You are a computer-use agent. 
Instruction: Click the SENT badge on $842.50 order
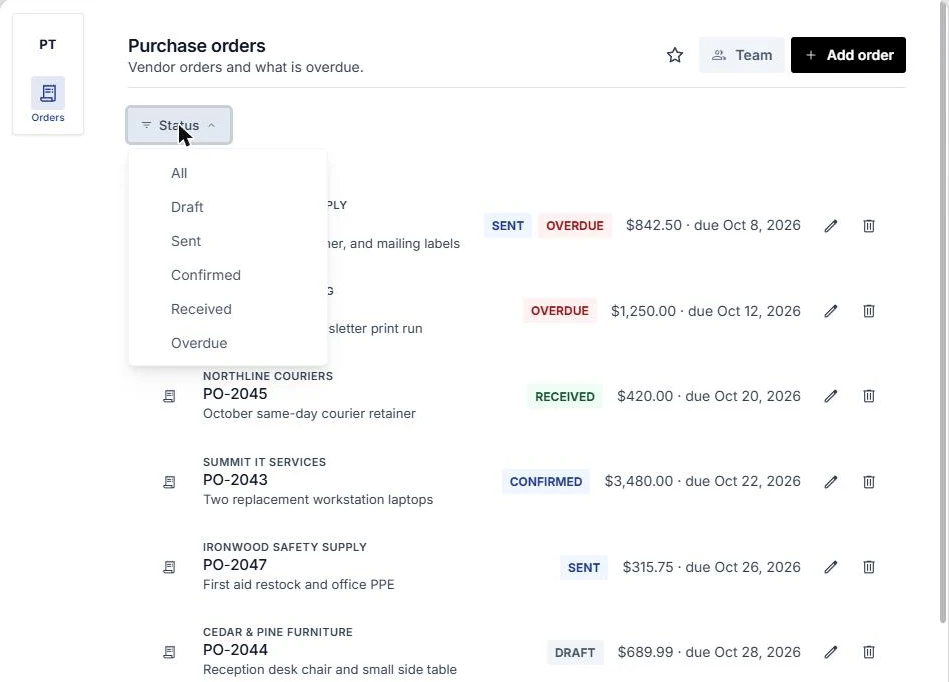(x=507, y=226)
